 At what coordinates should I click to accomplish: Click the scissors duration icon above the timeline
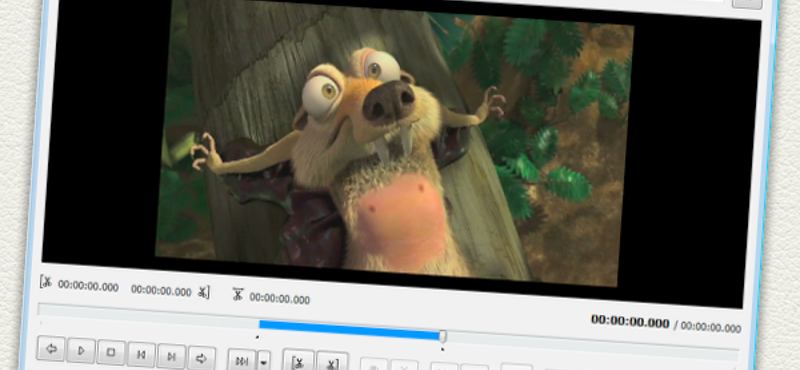(x=238, y=294)
